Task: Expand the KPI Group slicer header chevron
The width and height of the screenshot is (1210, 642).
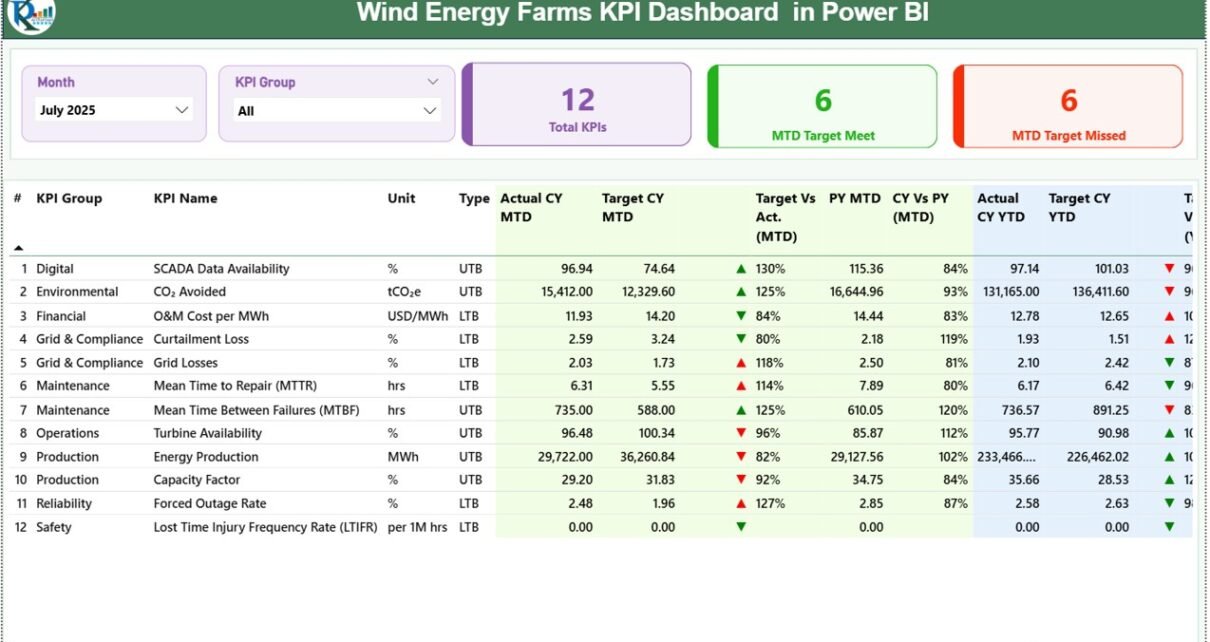Action: 433,82
